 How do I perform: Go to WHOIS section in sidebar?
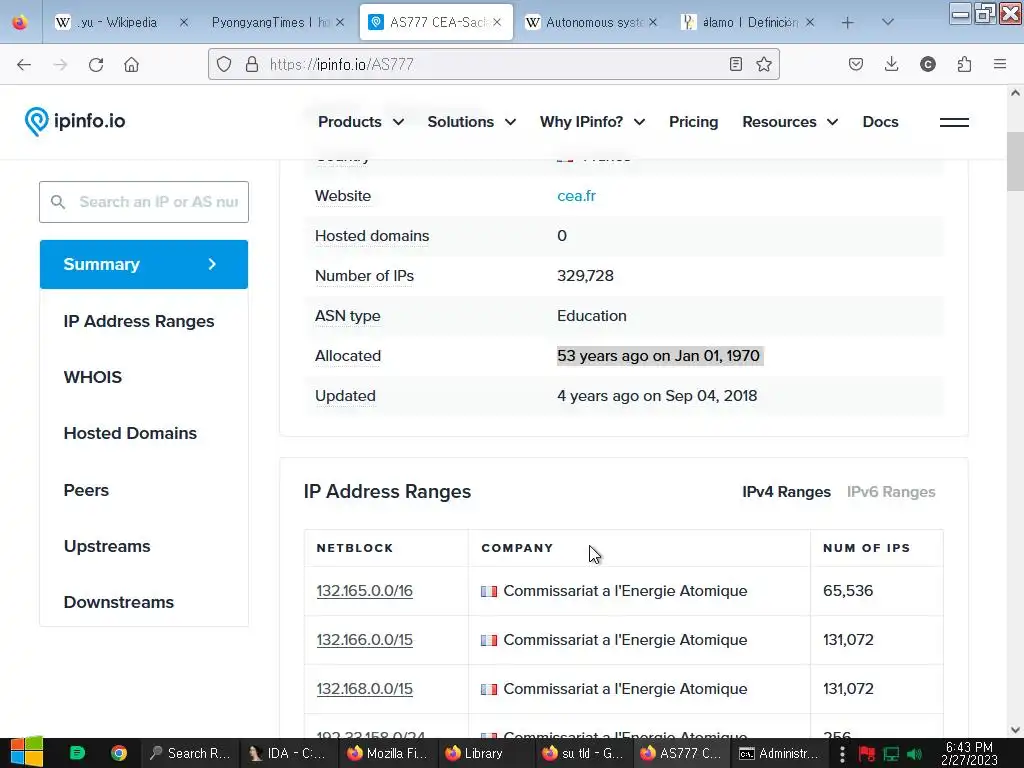point(93,377)
